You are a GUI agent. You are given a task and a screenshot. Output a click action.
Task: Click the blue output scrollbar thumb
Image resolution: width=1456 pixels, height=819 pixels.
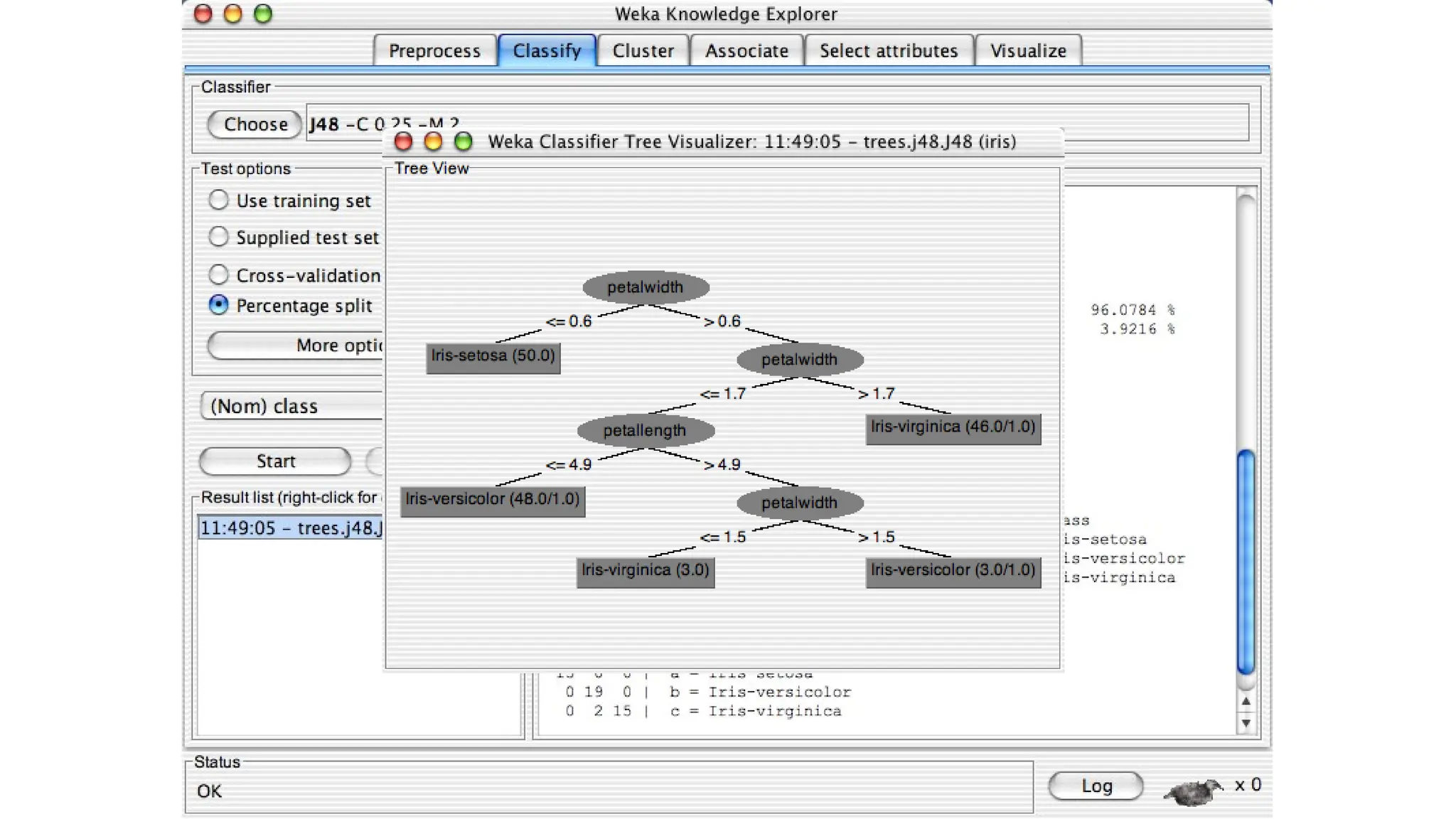(x=1245, y=562)
